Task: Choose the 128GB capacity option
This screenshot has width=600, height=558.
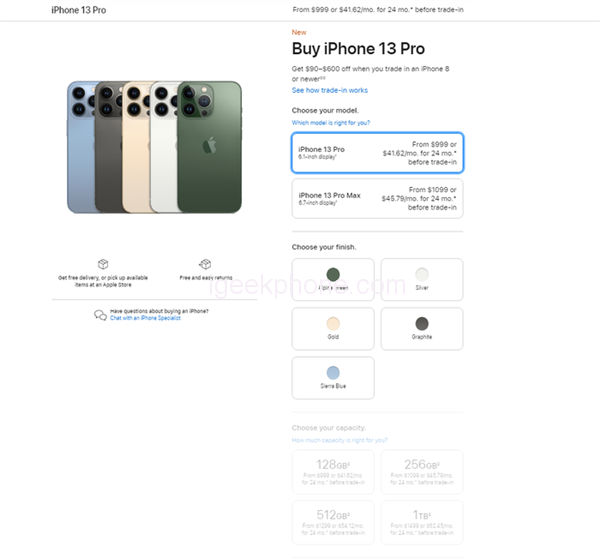Action: [333, 471]
